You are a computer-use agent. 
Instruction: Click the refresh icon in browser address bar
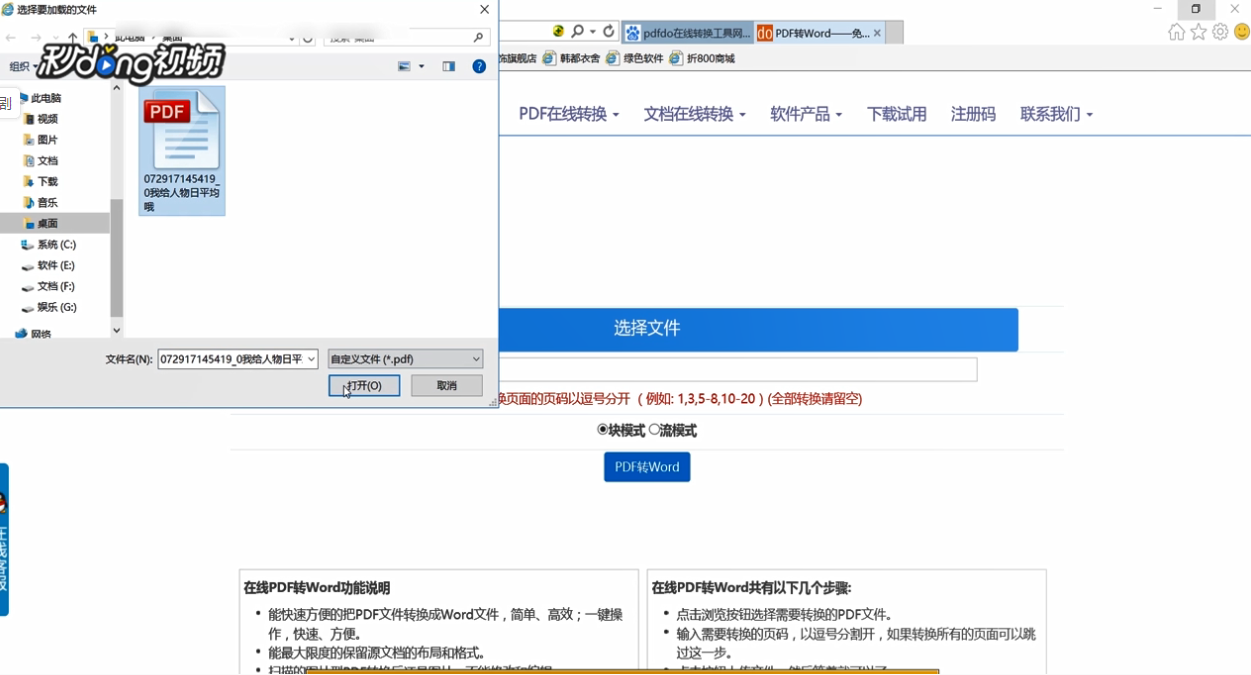[x=608, y=31]
